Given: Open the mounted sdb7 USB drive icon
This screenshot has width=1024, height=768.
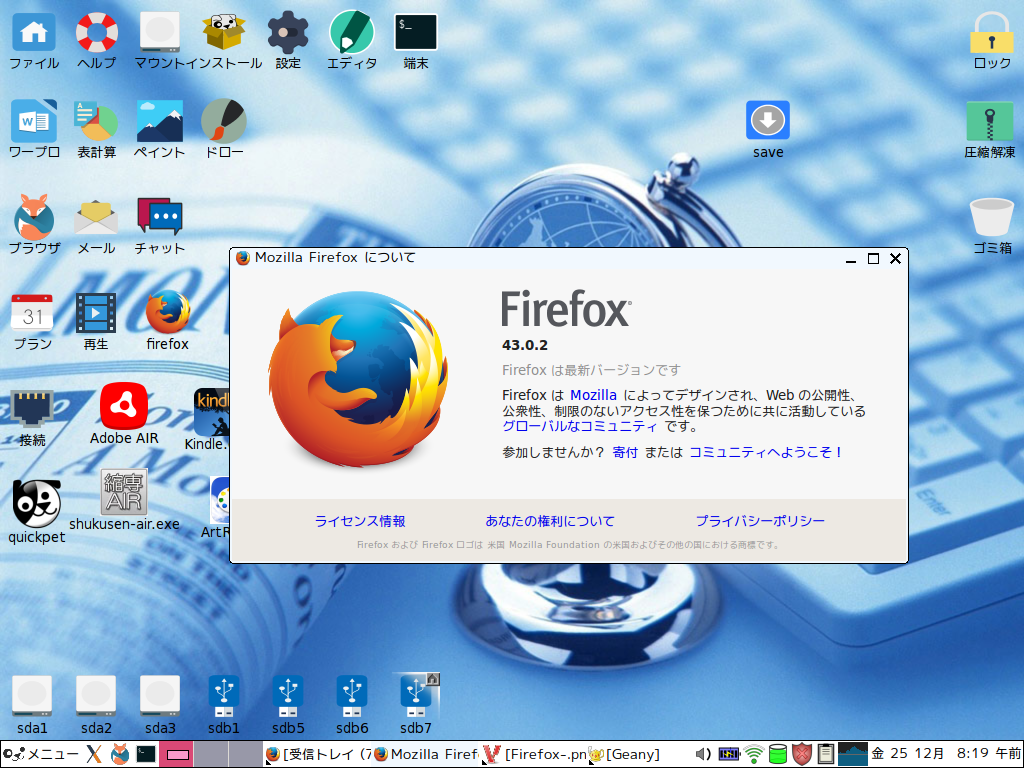Looking at the screenshot, I should pyautogui.click(x=416, y=696).
